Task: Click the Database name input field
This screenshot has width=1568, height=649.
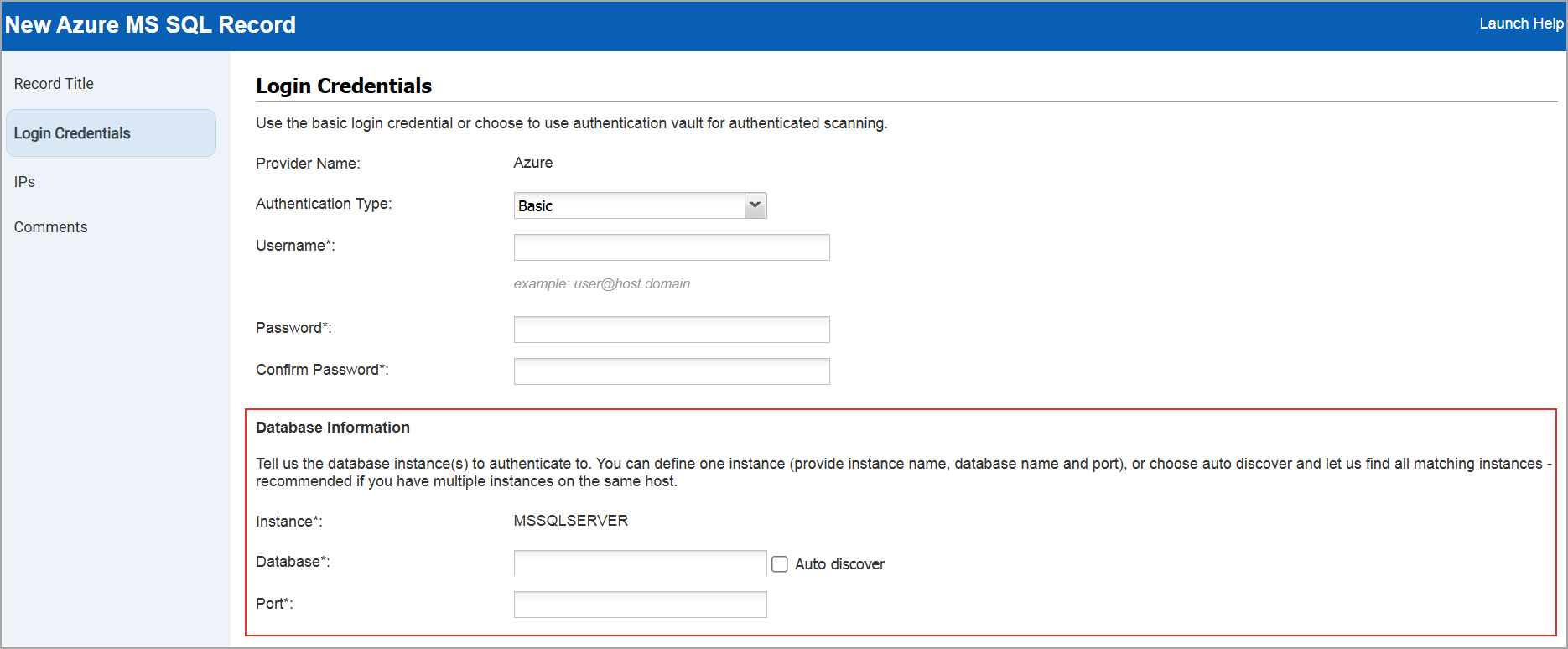Action: click(x=640, y=563)
